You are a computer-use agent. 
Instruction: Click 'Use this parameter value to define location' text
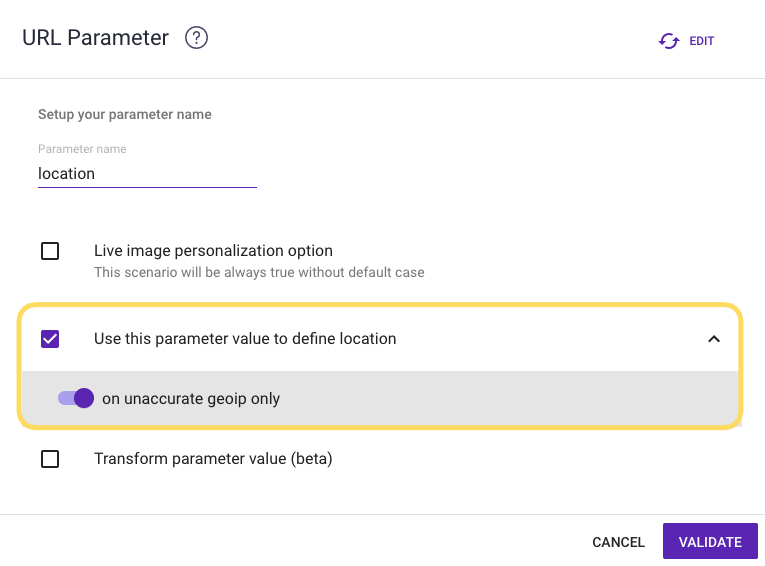(245, 339)
